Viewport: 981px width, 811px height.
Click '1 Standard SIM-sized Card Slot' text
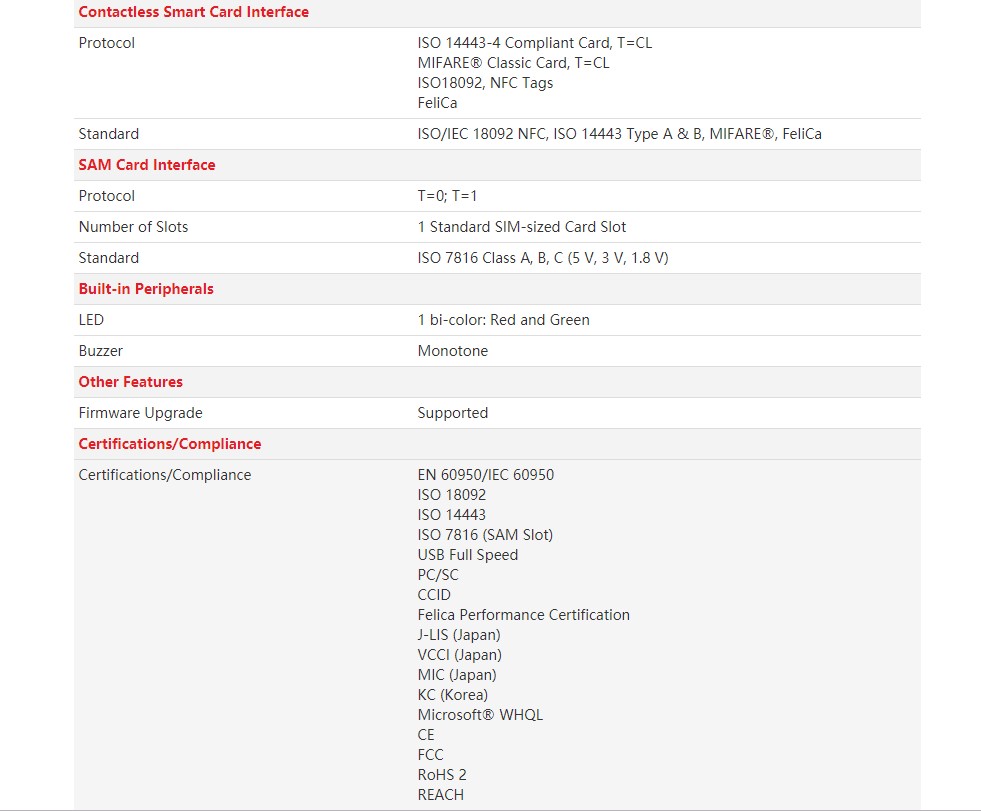522,227
